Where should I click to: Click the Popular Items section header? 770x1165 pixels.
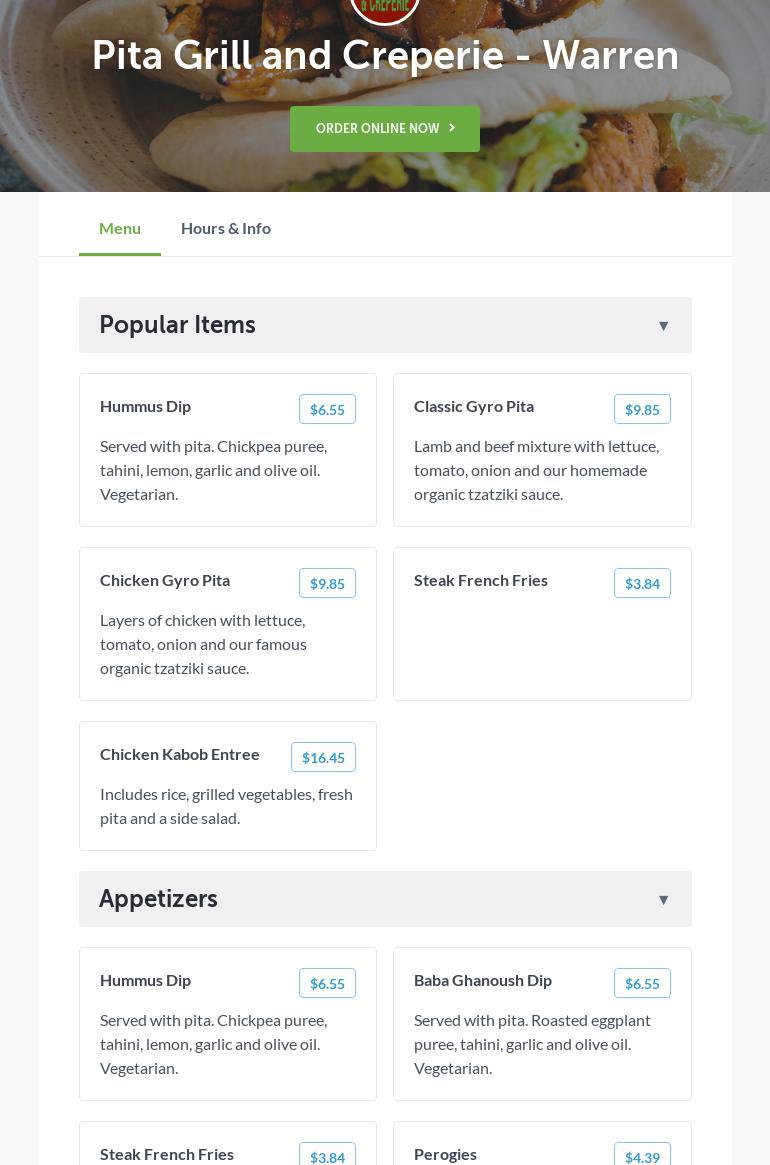(x=177, y=325)
